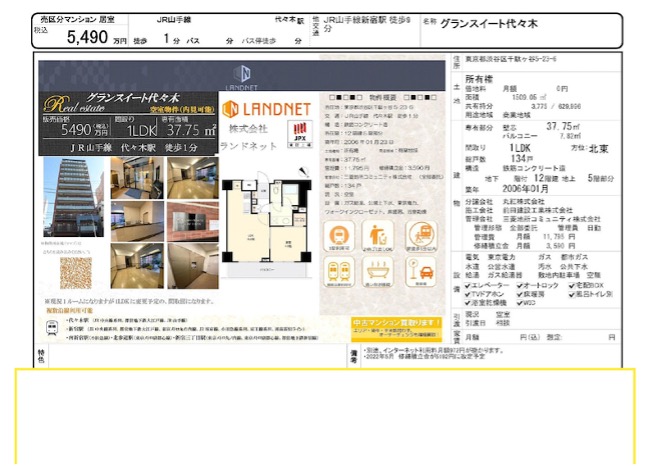Click the エレベーター checkbox
This screenshot has height=466, width=659.
tap(468, 286)
